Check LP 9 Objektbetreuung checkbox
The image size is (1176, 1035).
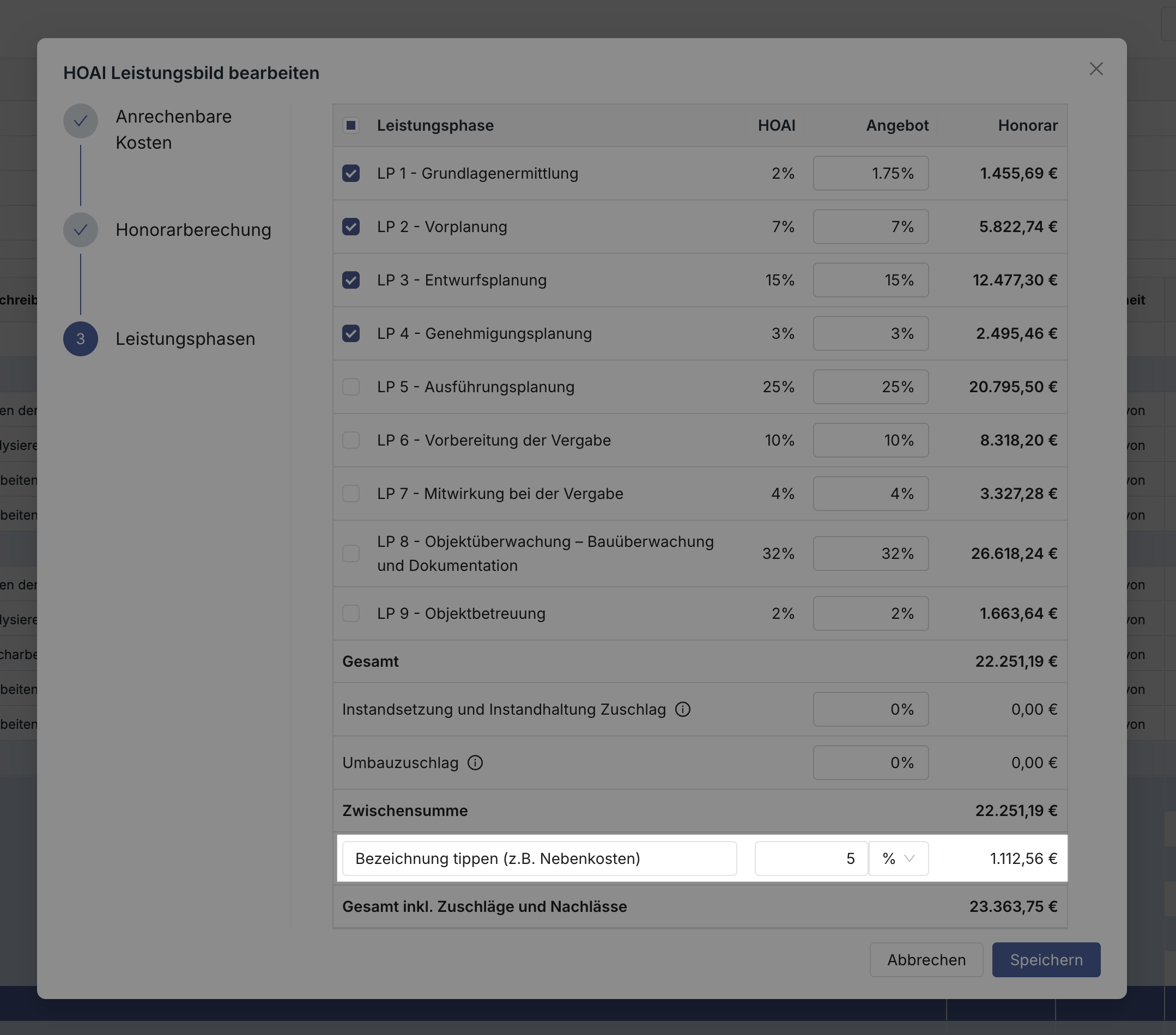point(351,613)
